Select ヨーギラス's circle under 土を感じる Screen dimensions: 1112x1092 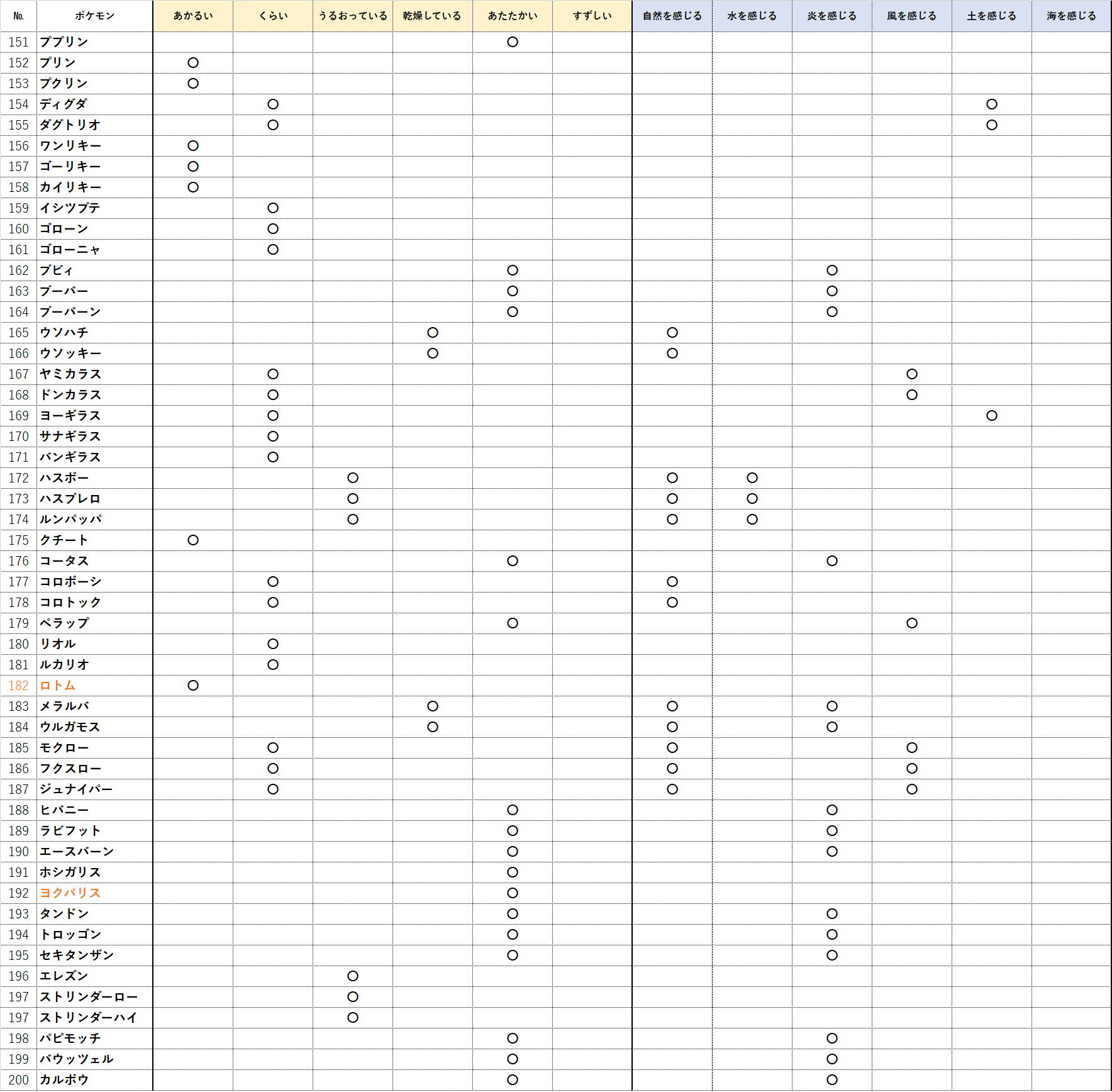(x=992, y=416)
